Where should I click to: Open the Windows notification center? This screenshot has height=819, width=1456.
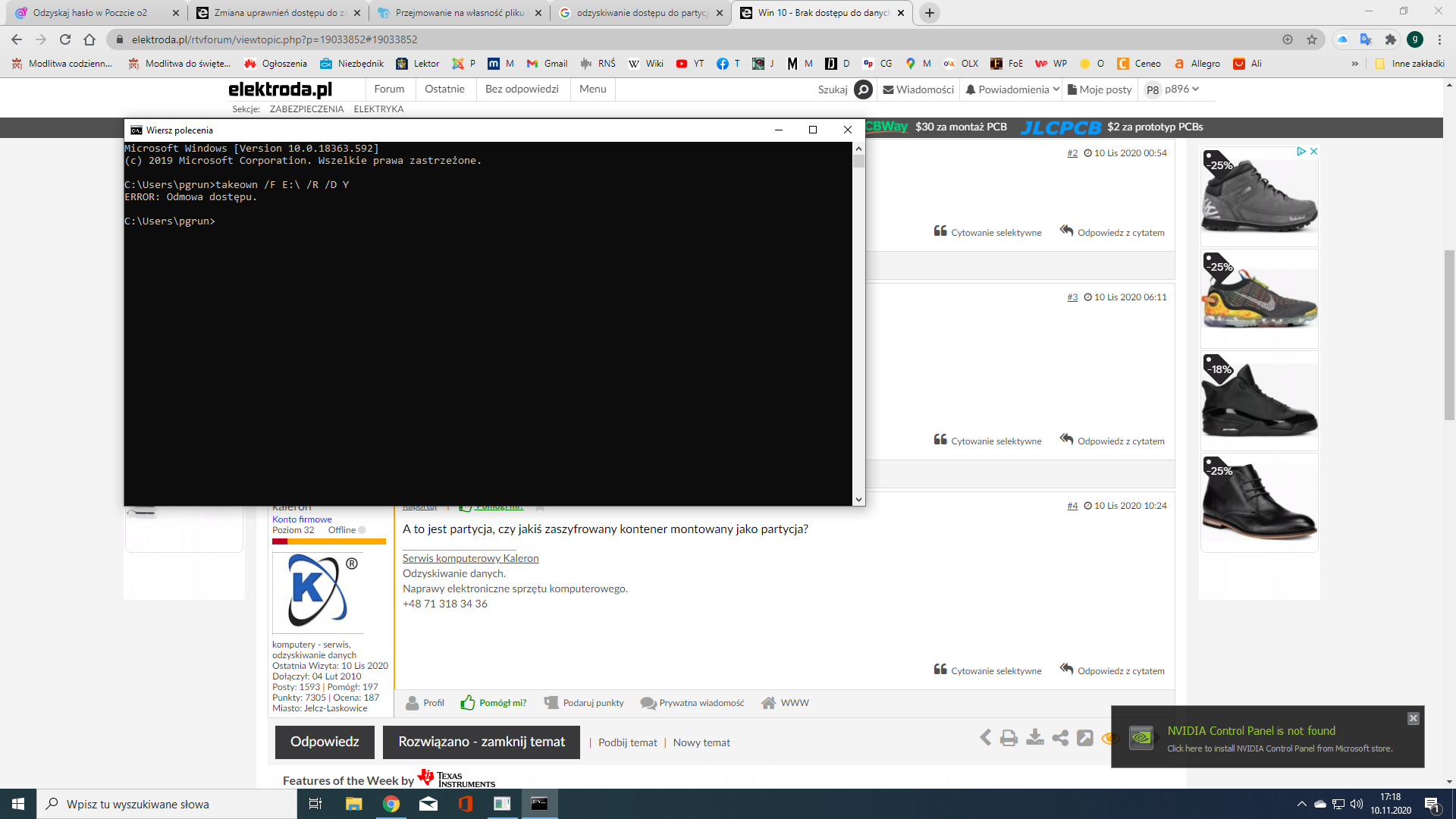point(1432,805)
